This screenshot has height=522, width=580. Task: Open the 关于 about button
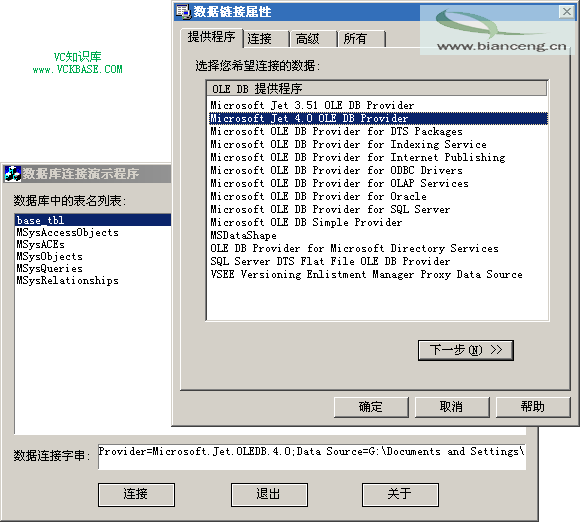click(400, 495)
